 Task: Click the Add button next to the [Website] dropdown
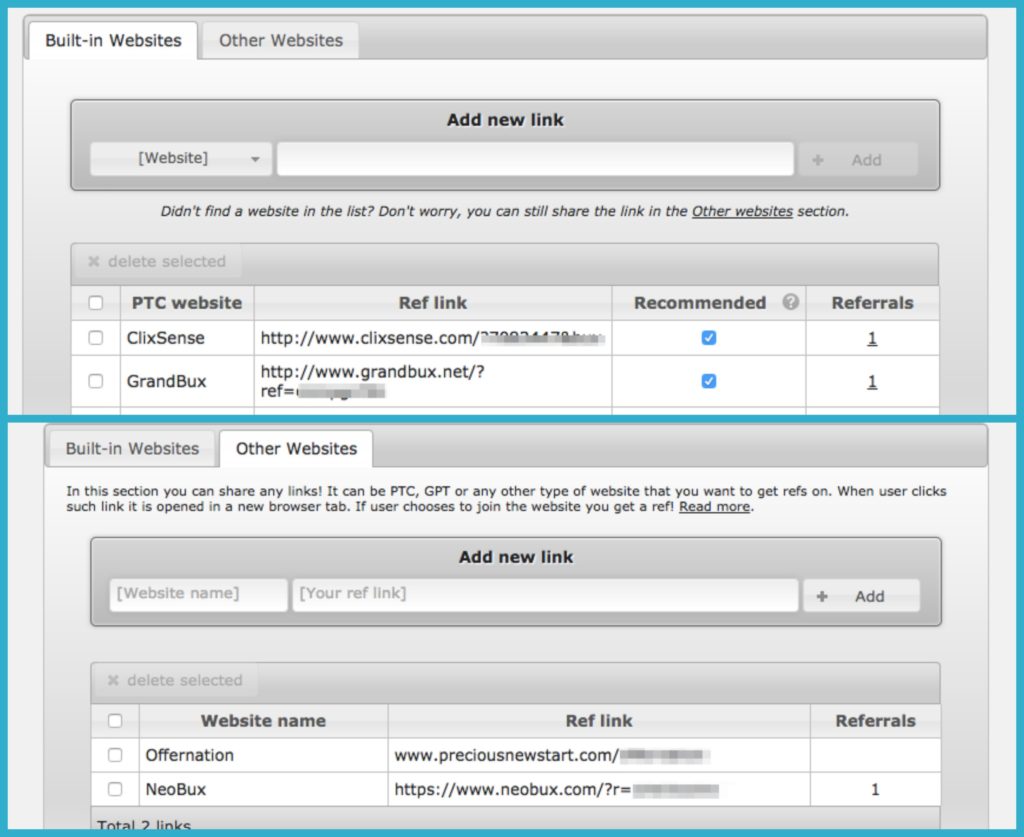pyautogui.click(x=857, y=160)
